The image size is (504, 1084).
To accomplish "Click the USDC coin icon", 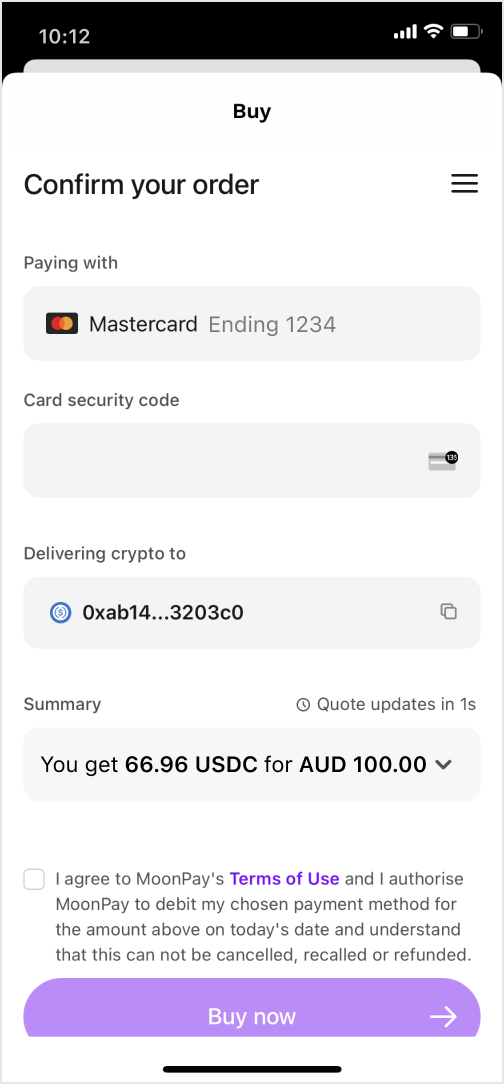I will pyautogui.click(x=61, y=613).
